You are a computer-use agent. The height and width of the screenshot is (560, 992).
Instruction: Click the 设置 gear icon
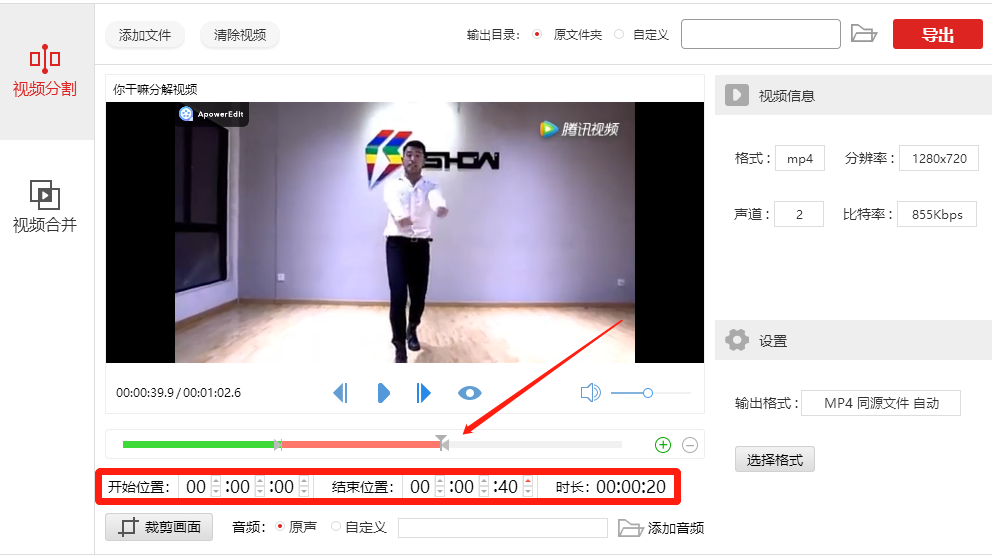click(x=737, y=340)
